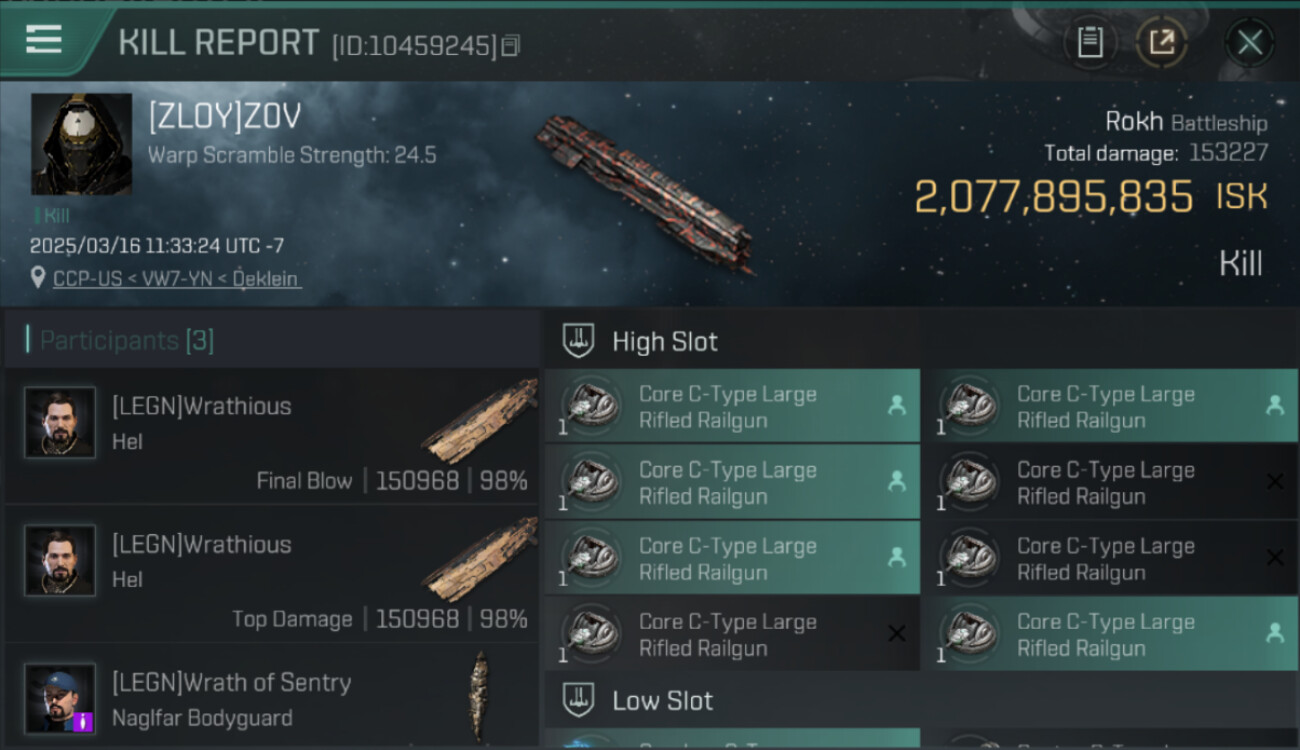Select Wrathious Final Blow participant entry
The image size is (1300, 750).
click(x=270, y=437)
